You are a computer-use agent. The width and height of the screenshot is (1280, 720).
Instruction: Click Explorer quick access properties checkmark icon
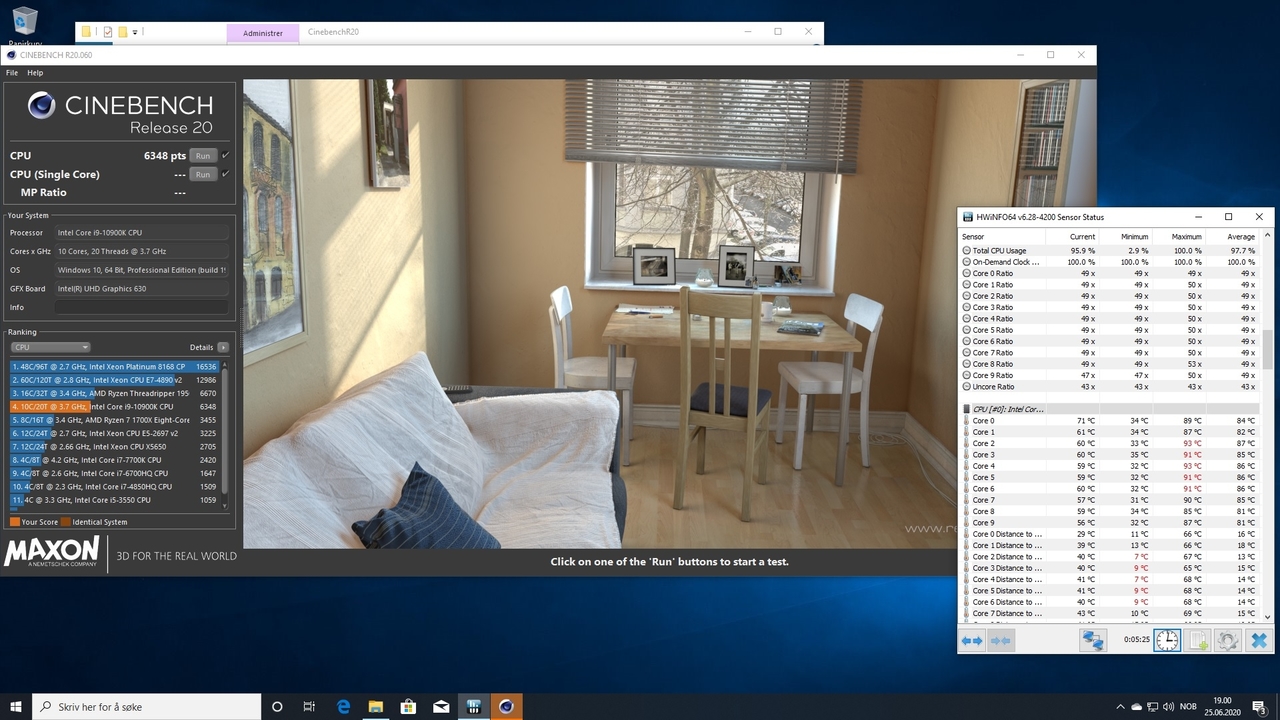pos(107,32)
